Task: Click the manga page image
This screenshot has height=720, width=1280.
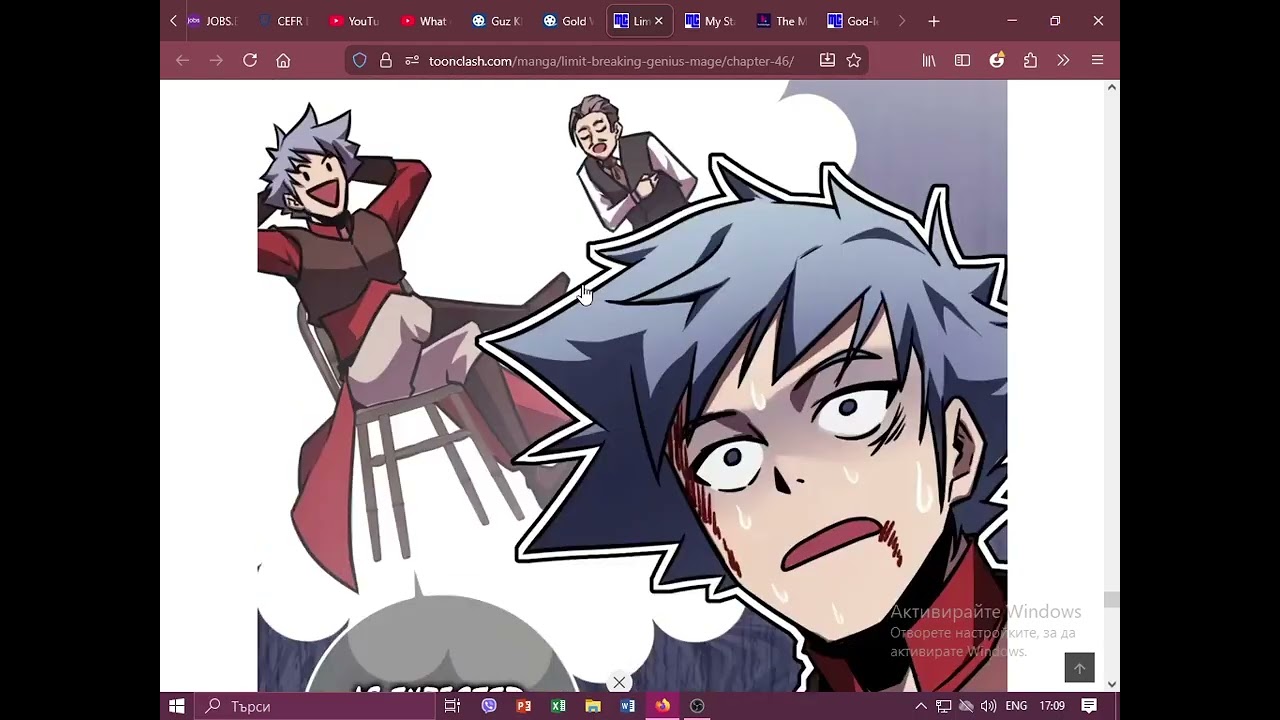Action: 632,386
